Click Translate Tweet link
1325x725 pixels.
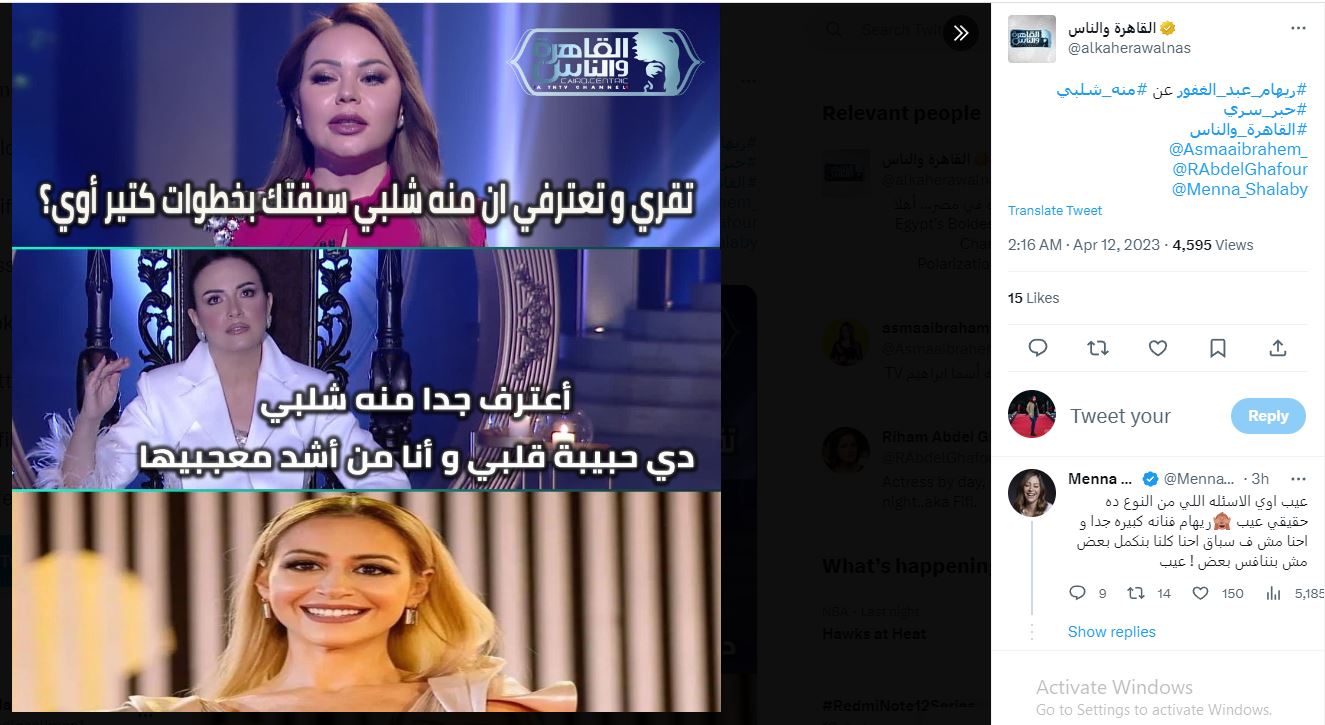point(1055,211)
